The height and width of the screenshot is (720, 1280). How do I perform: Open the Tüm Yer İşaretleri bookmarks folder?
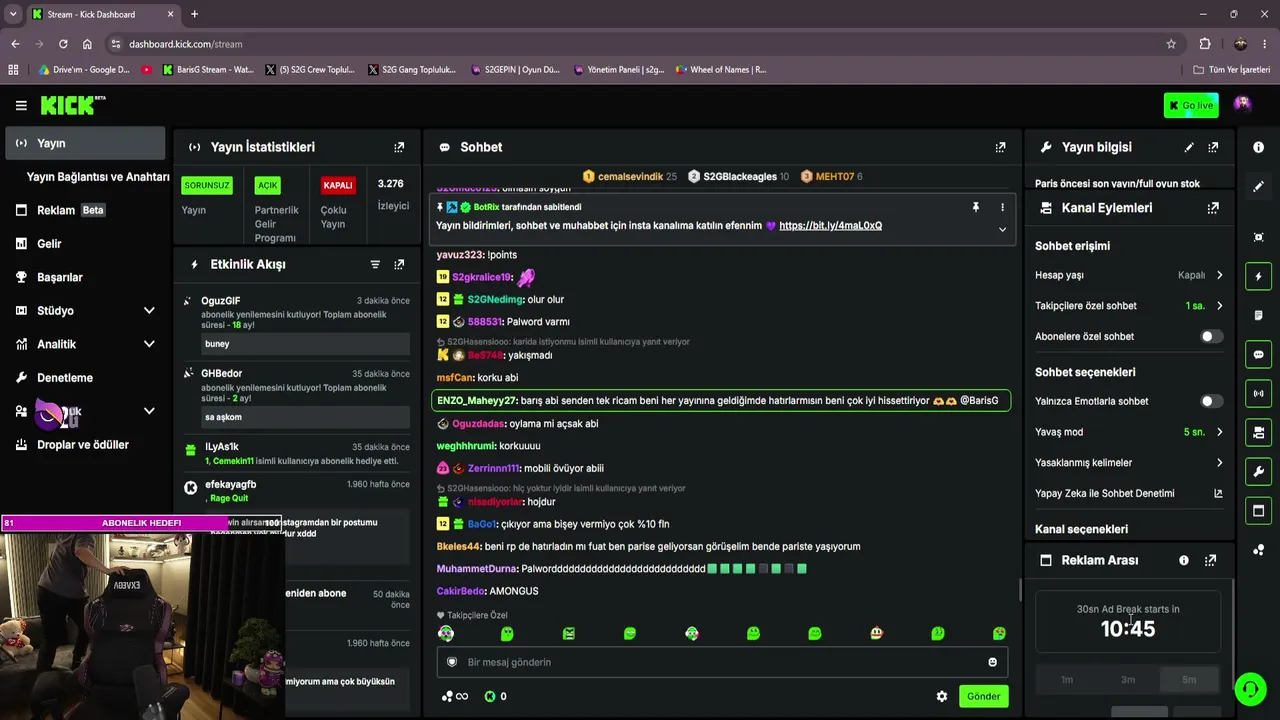point(1232,70)
